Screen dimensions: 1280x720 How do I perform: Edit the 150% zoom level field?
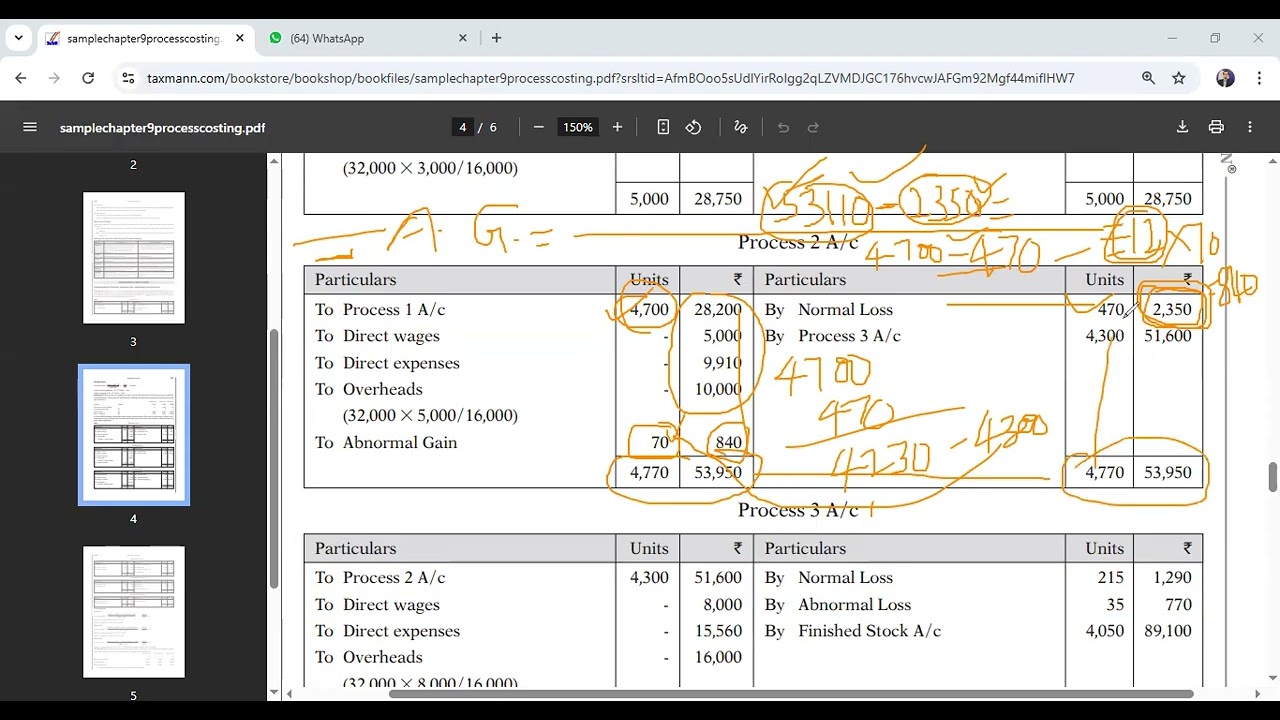click(x=577, y=127)
